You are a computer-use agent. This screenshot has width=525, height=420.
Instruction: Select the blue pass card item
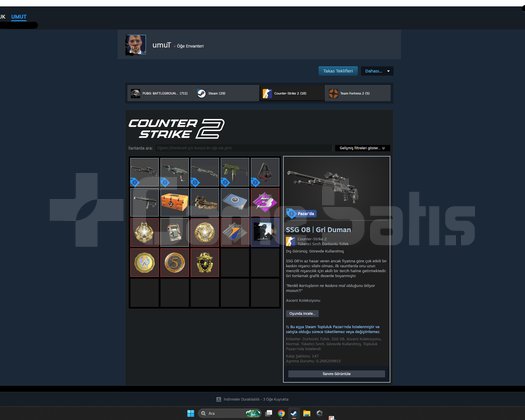coord(235,202)
